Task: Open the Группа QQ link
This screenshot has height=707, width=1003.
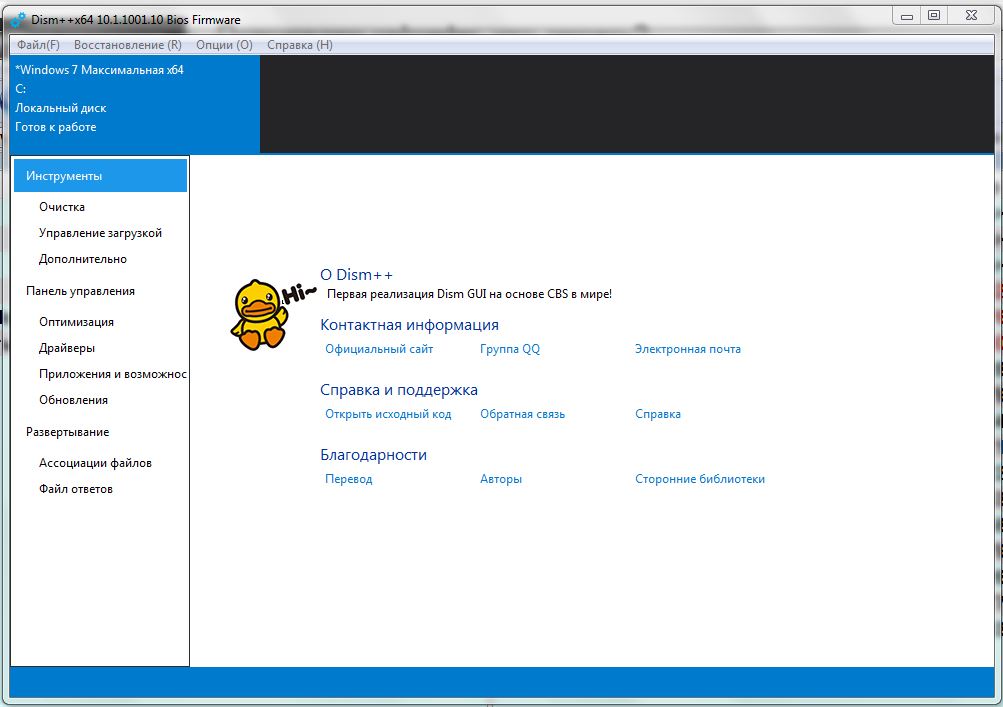Action: tap(510, 349)
